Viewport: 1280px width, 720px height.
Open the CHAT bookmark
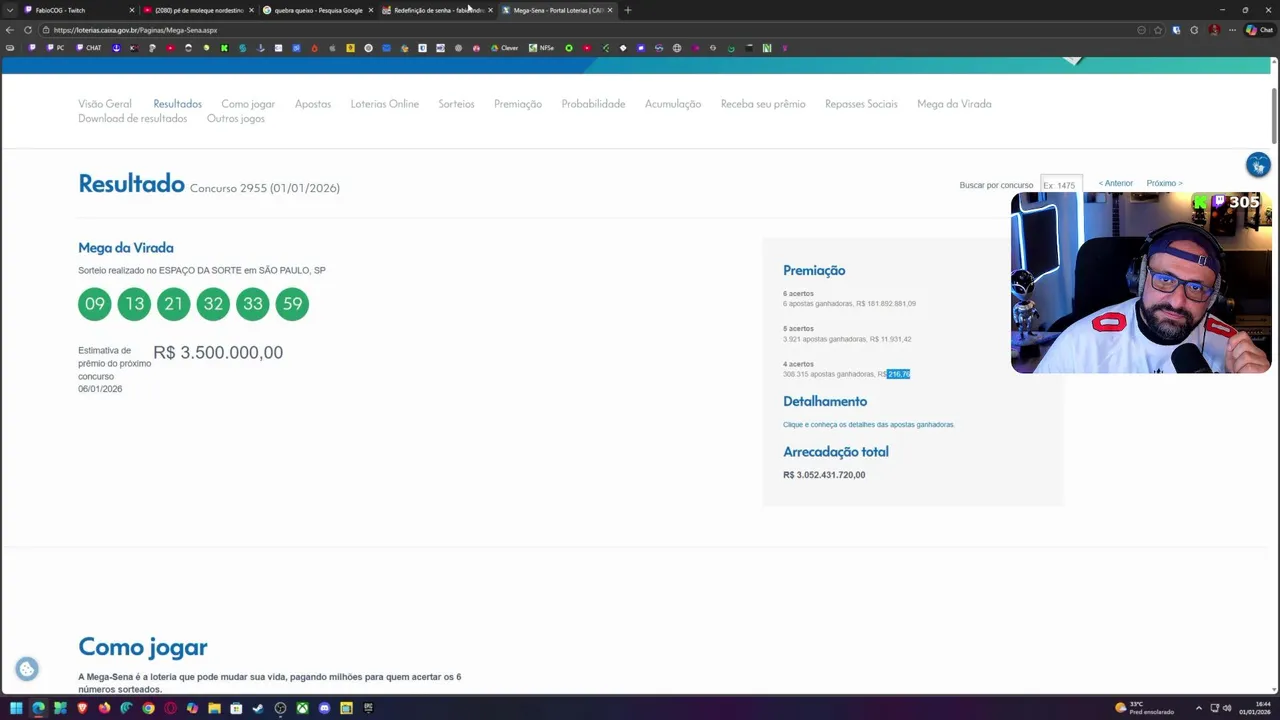point(89,48)
